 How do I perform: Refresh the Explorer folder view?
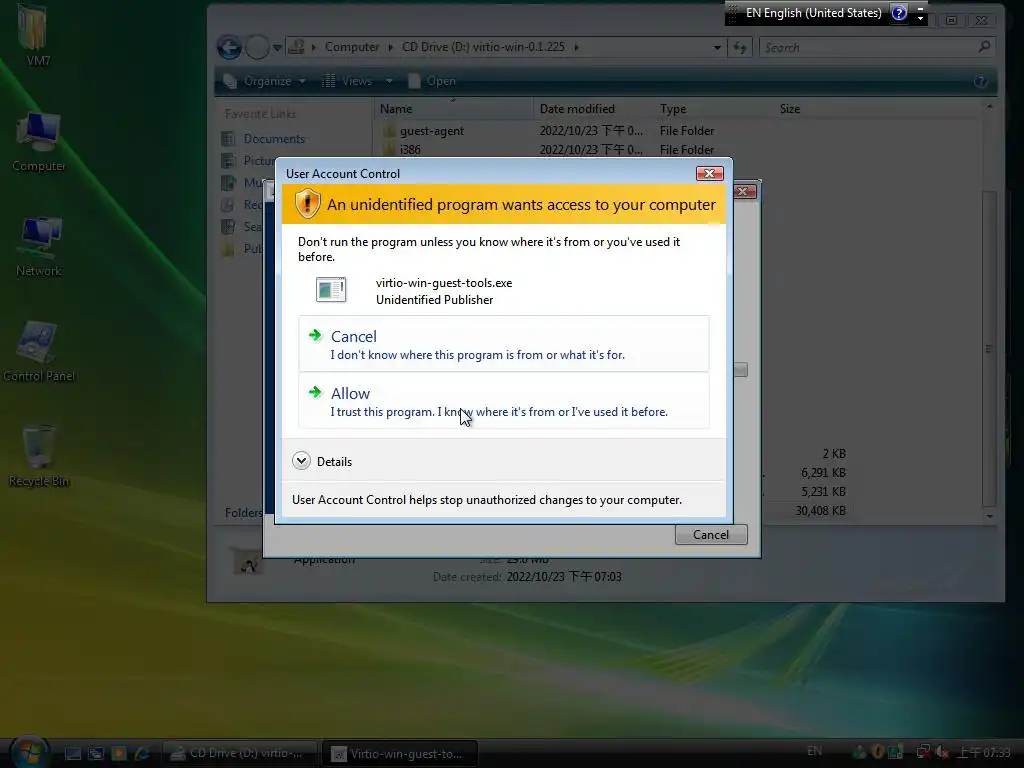(x=740, y=48)
